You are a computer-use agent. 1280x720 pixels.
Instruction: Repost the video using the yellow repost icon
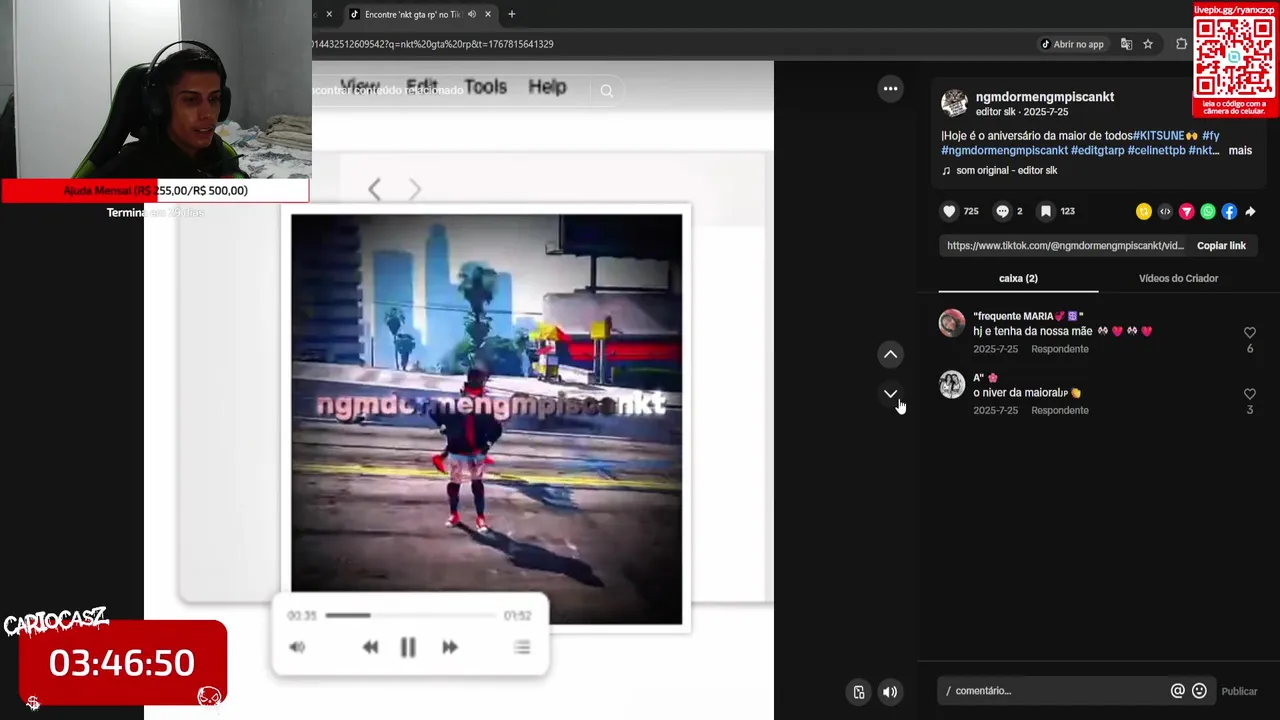tap(1143, 211)
